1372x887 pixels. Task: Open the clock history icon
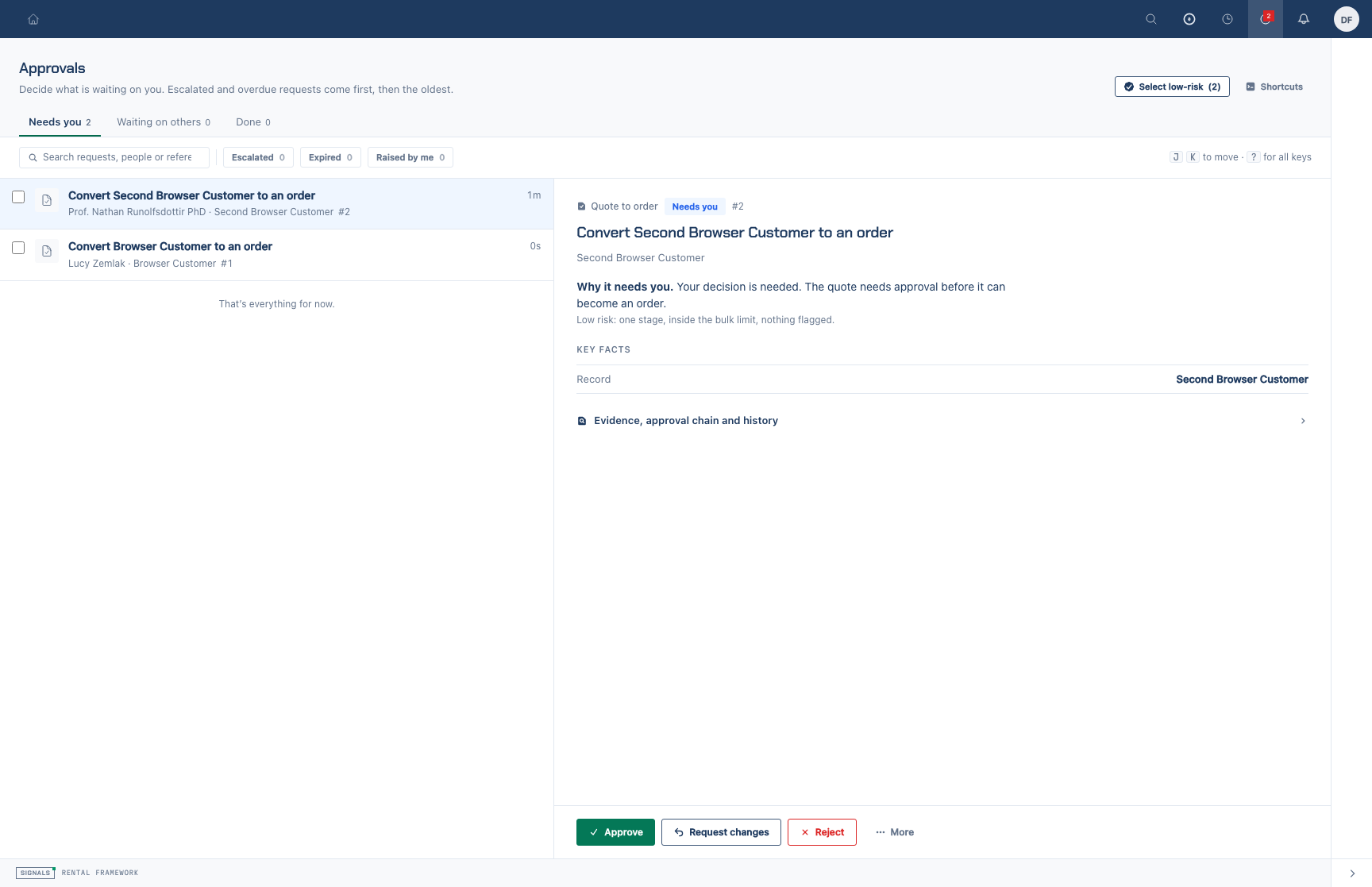pyautogui.click(x=1227, y=19)
